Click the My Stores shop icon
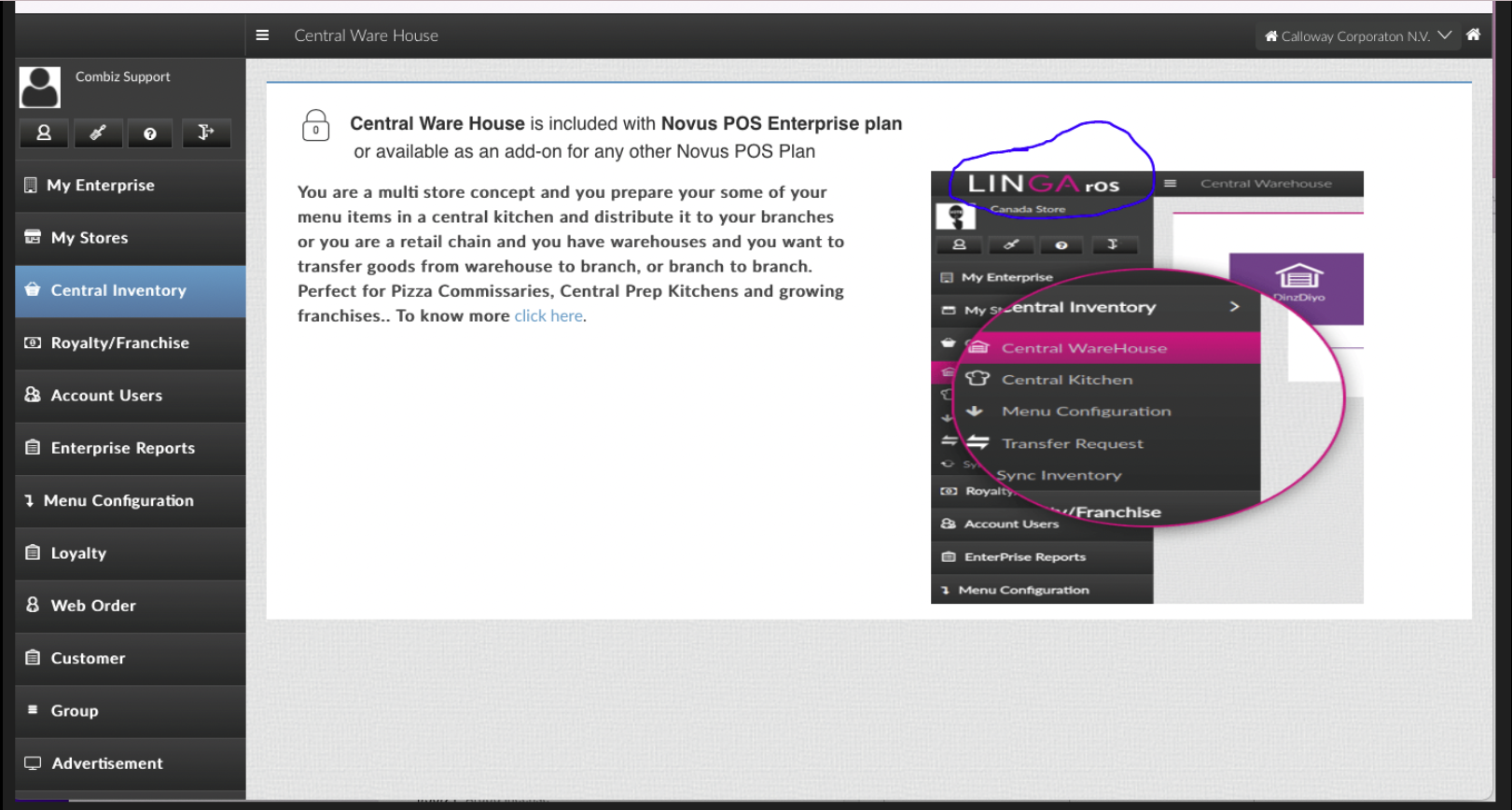 [33, 237]
